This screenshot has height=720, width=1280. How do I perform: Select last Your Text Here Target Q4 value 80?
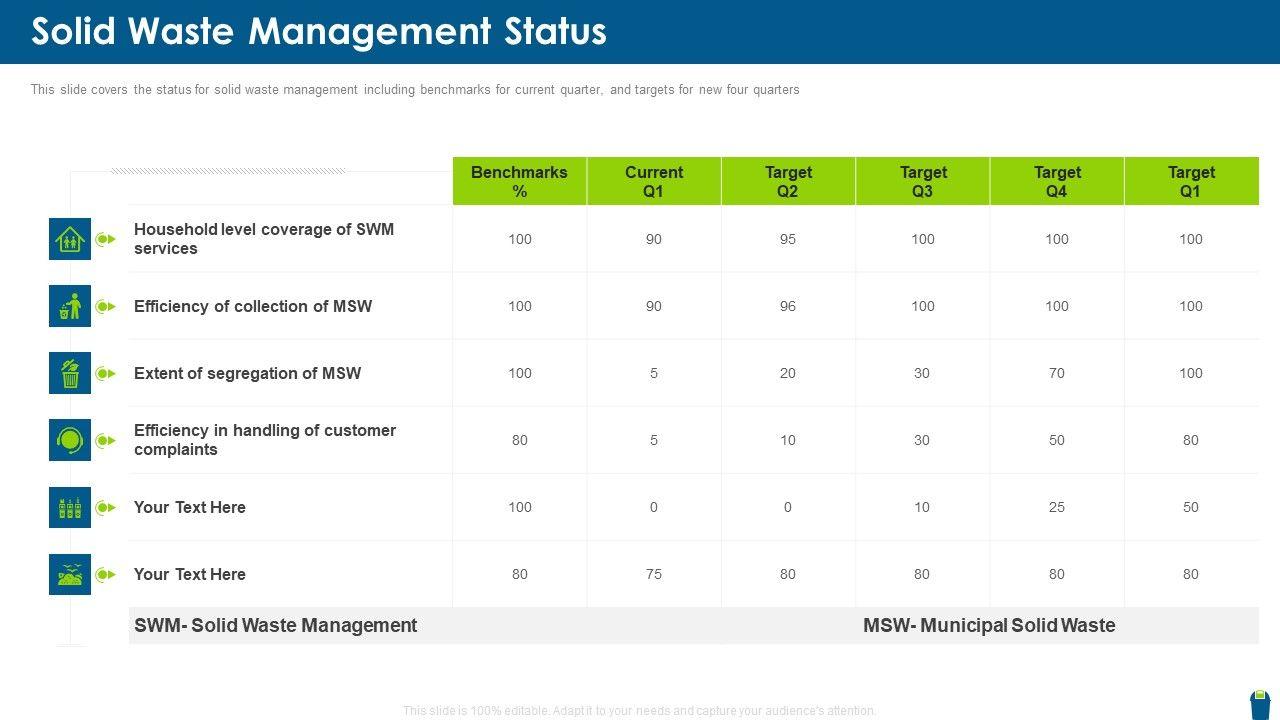pyautogui.click(x=1057, y=574)
